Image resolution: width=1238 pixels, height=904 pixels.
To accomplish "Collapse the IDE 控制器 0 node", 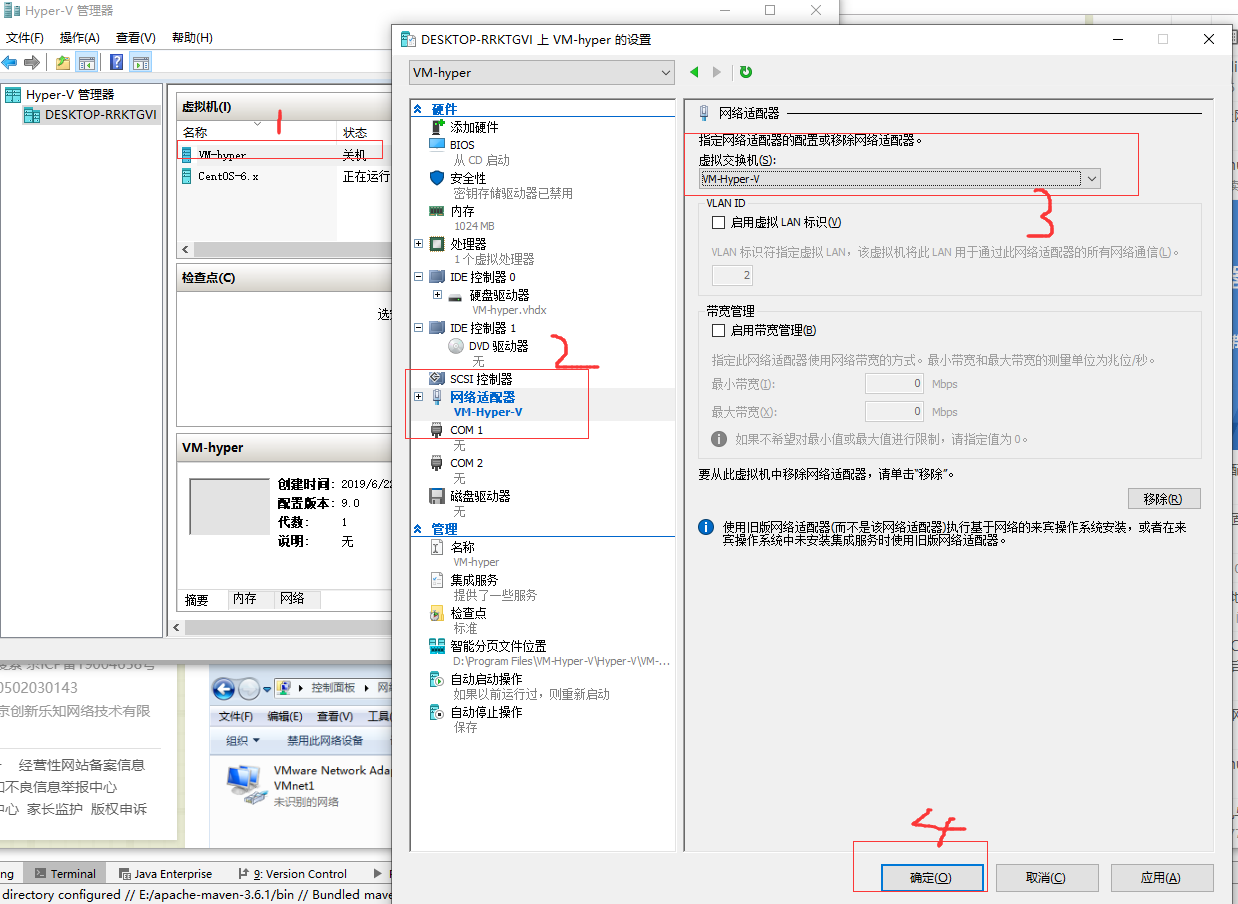I will click(x=418, y=277).
